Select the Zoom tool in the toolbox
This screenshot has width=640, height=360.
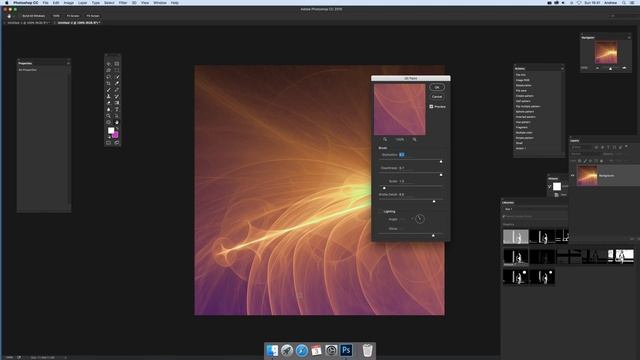click(109, 116)
